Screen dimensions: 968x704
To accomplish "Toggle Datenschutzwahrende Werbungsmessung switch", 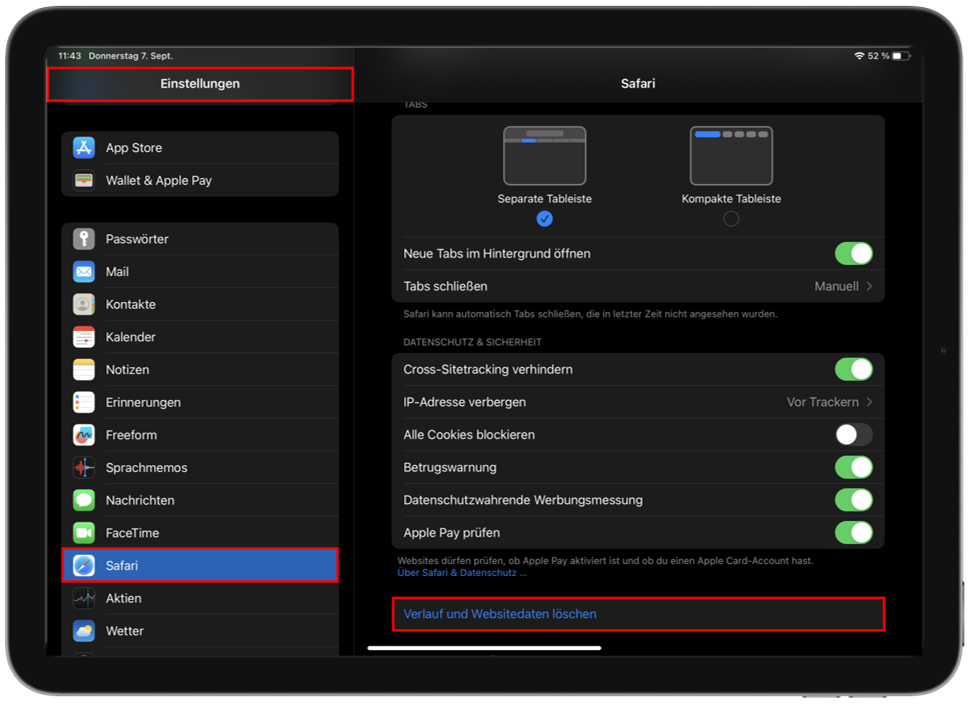I will point(854,500).
